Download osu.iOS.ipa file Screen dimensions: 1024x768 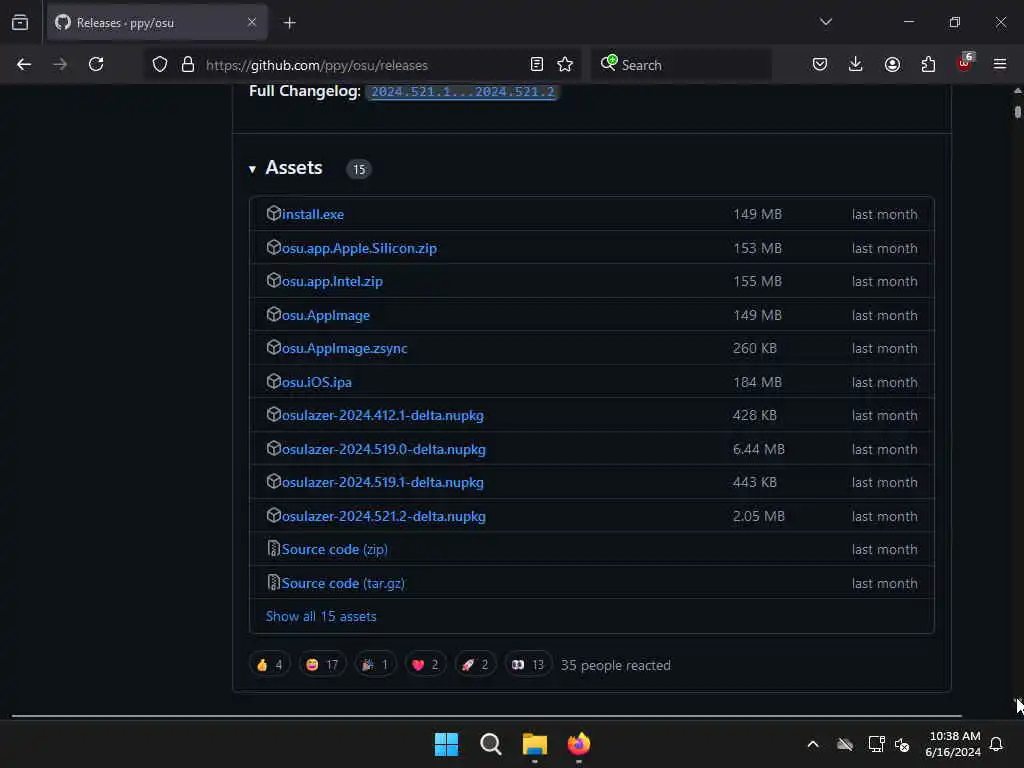(317, 383)
